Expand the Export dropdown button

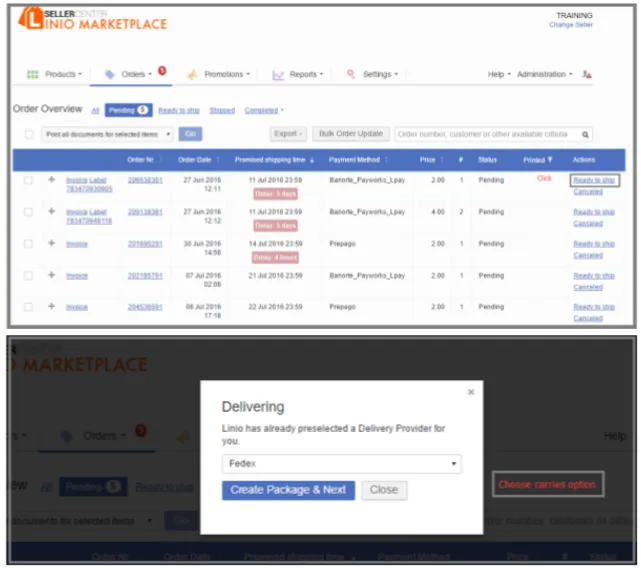point(288,134)
